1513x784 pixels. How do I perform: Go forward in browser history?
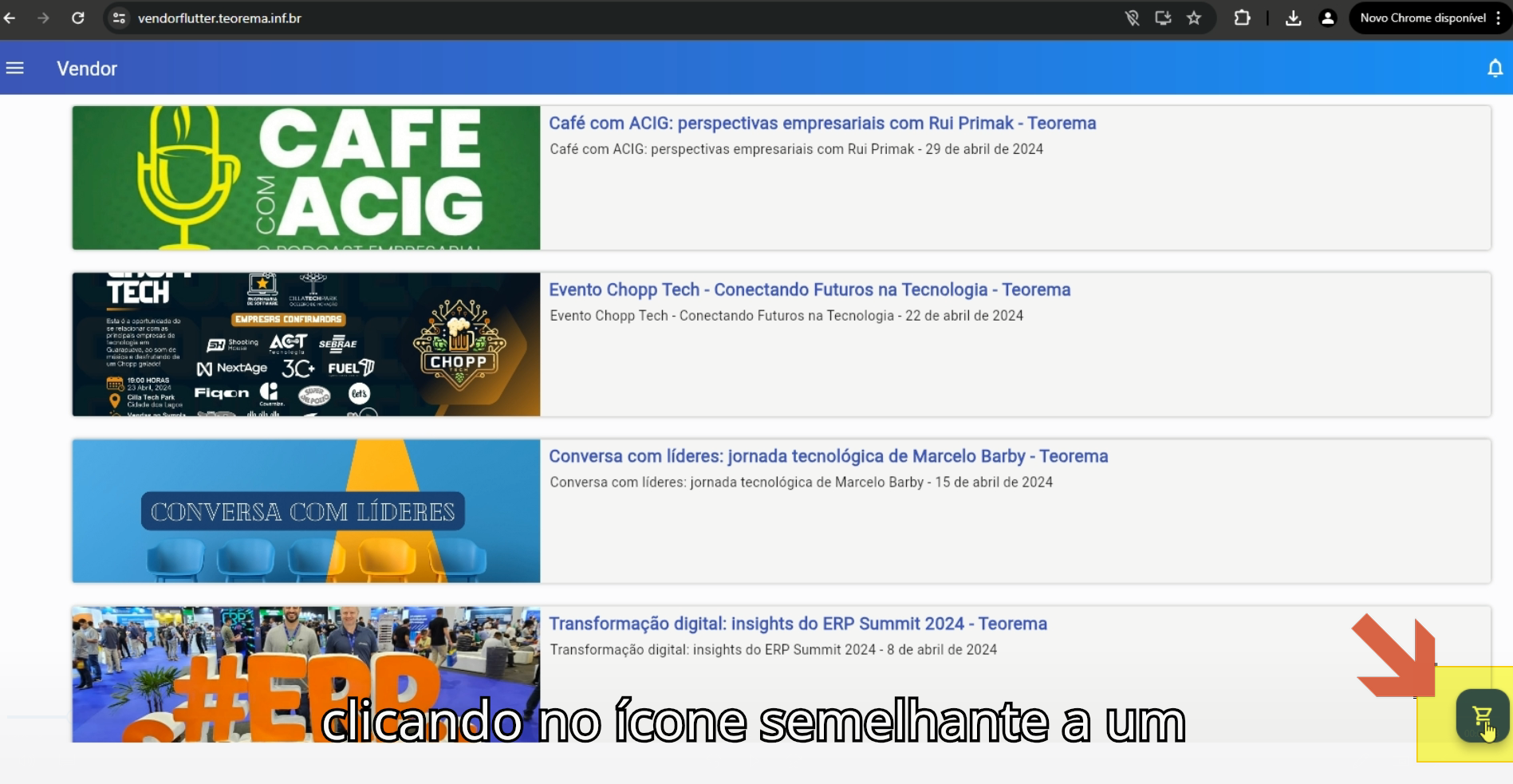[43, 18]
